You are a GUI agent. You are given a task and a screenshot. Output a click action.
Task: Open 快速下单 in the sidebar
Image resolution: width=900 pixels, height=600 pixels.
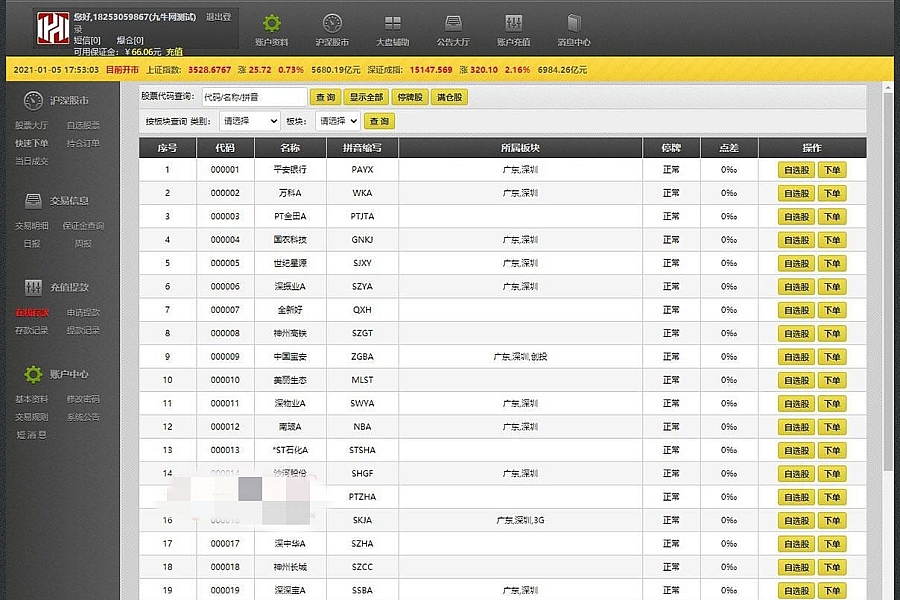pos(32,143)
